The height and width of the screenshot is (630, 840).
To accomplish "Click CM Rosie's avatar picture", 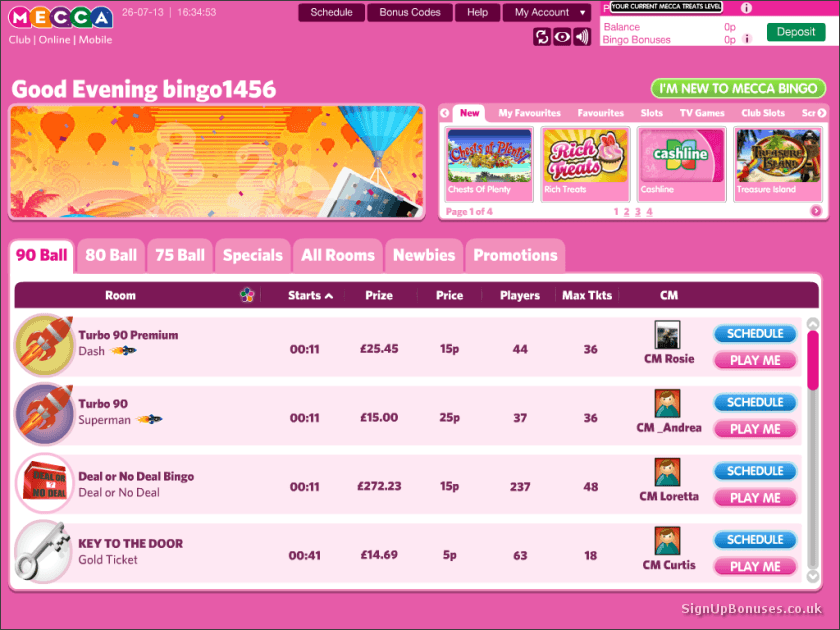I will (x=667, y=335).
